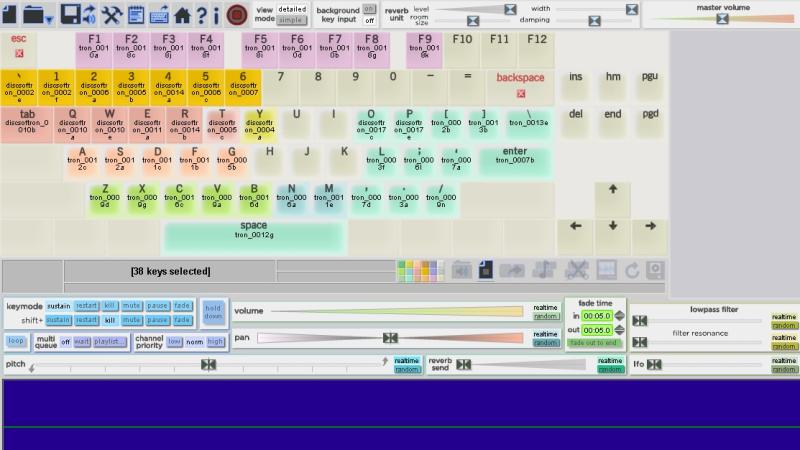Set channel priority to high

(x=215, y=341)
